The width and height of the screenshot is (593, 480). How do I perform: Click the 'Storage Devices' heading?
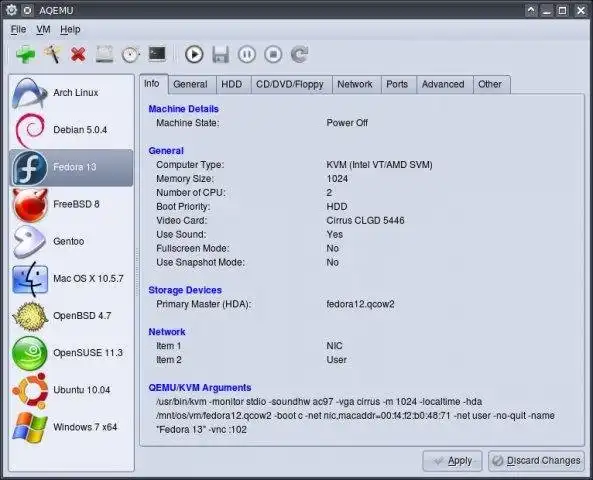point(185,290)
